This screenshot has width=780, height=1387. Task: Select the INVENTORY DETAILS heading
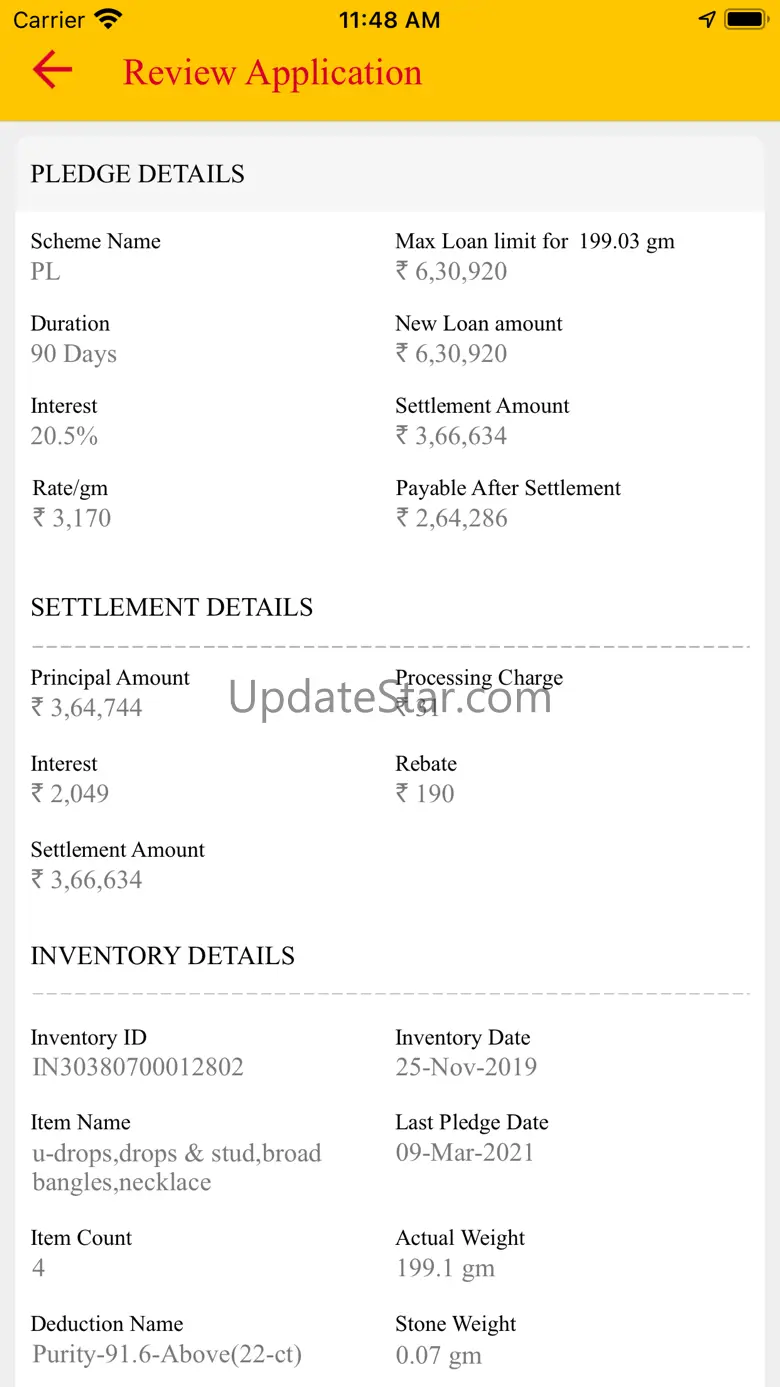click(163, 956)
